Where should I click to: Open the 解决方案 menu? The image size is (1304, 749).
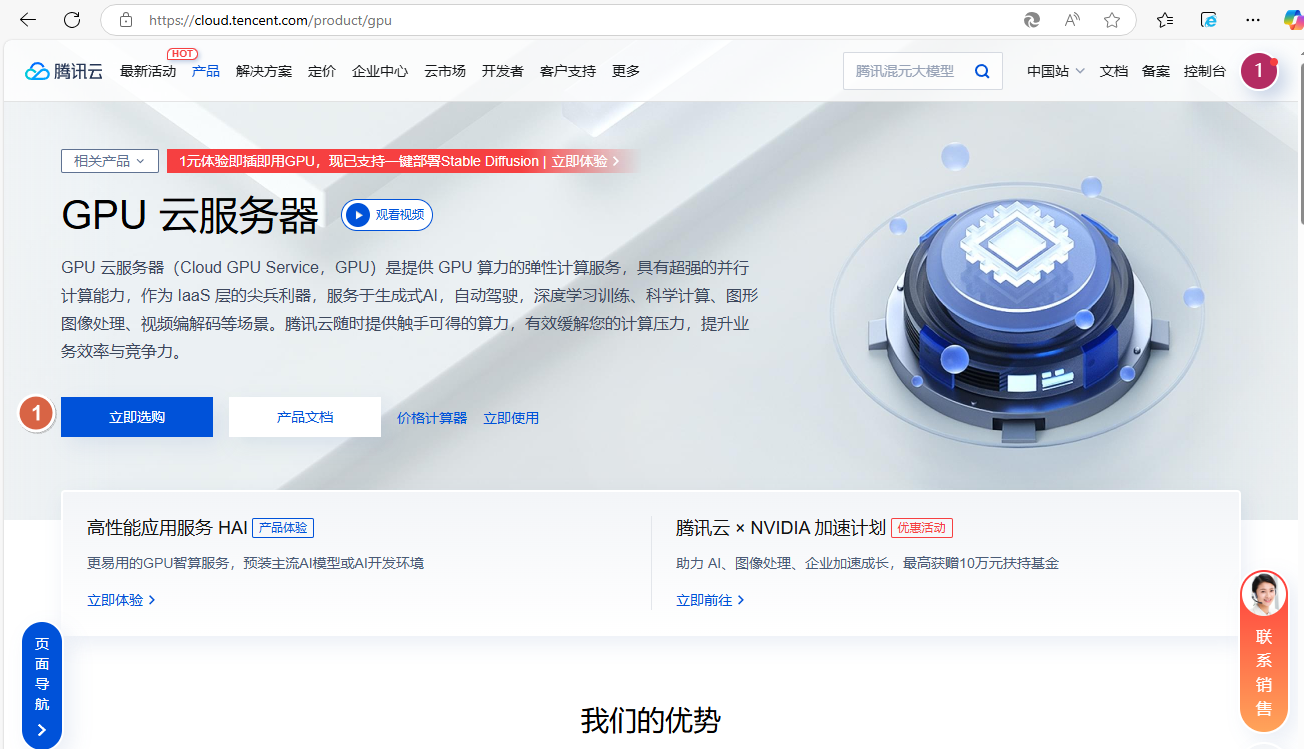click(264, 71)
